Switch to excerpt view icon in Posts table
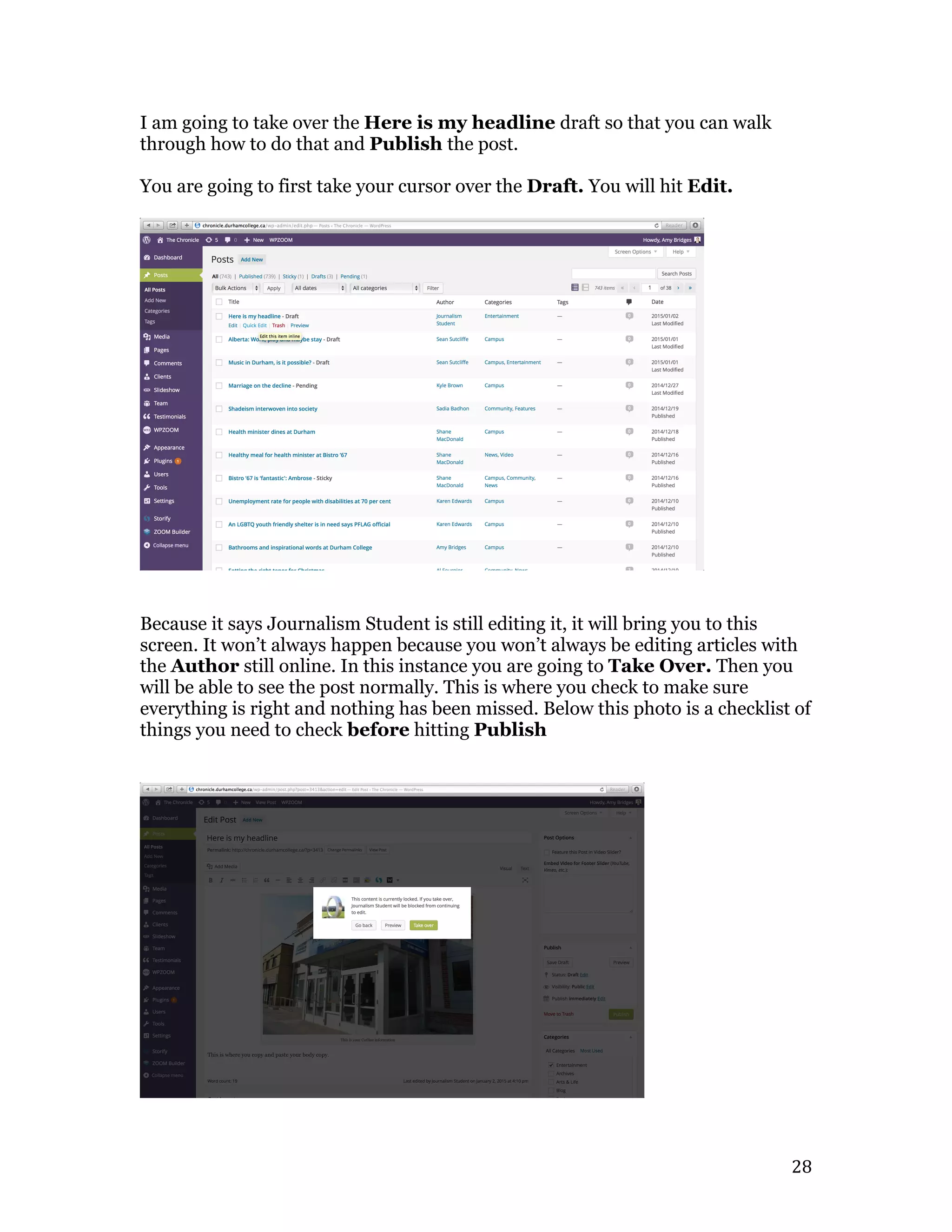This screenshot has height=1232, width=952. tap(585, 288)
